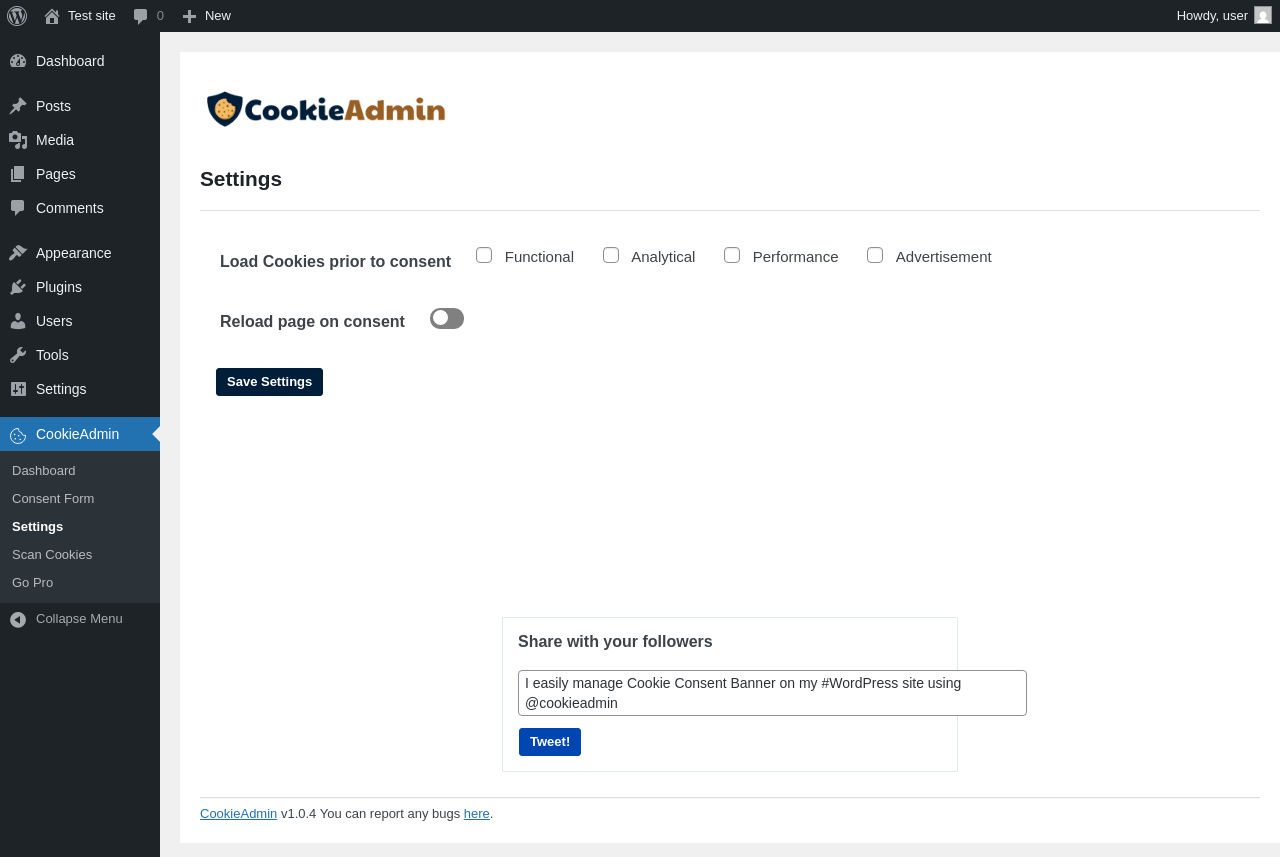The width and height of the screenshot is (1280, 857).
Task: Open the Appearance menu
Action: pyautogui.click(x=80, y=253)
